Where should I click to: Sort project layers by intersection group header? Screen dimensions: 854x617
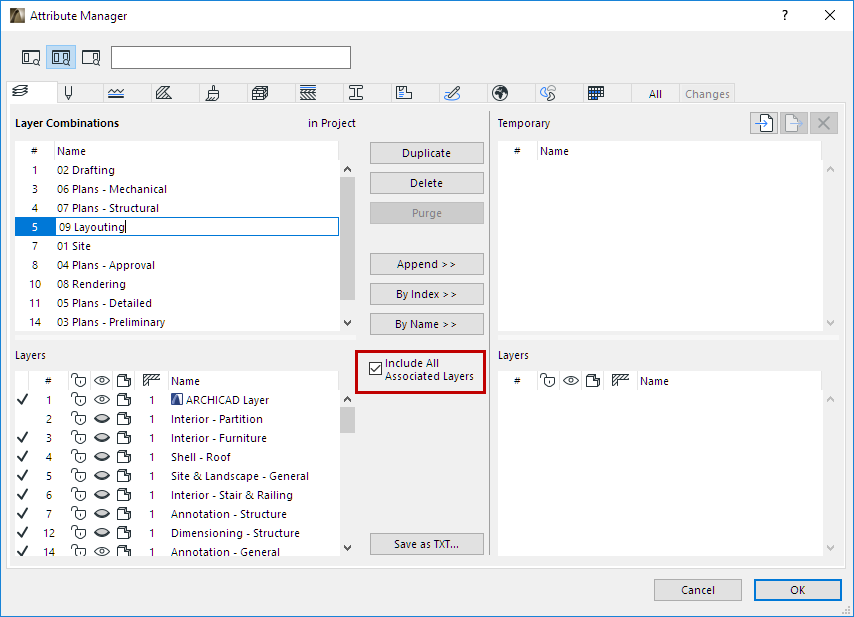tap(151, 381)
